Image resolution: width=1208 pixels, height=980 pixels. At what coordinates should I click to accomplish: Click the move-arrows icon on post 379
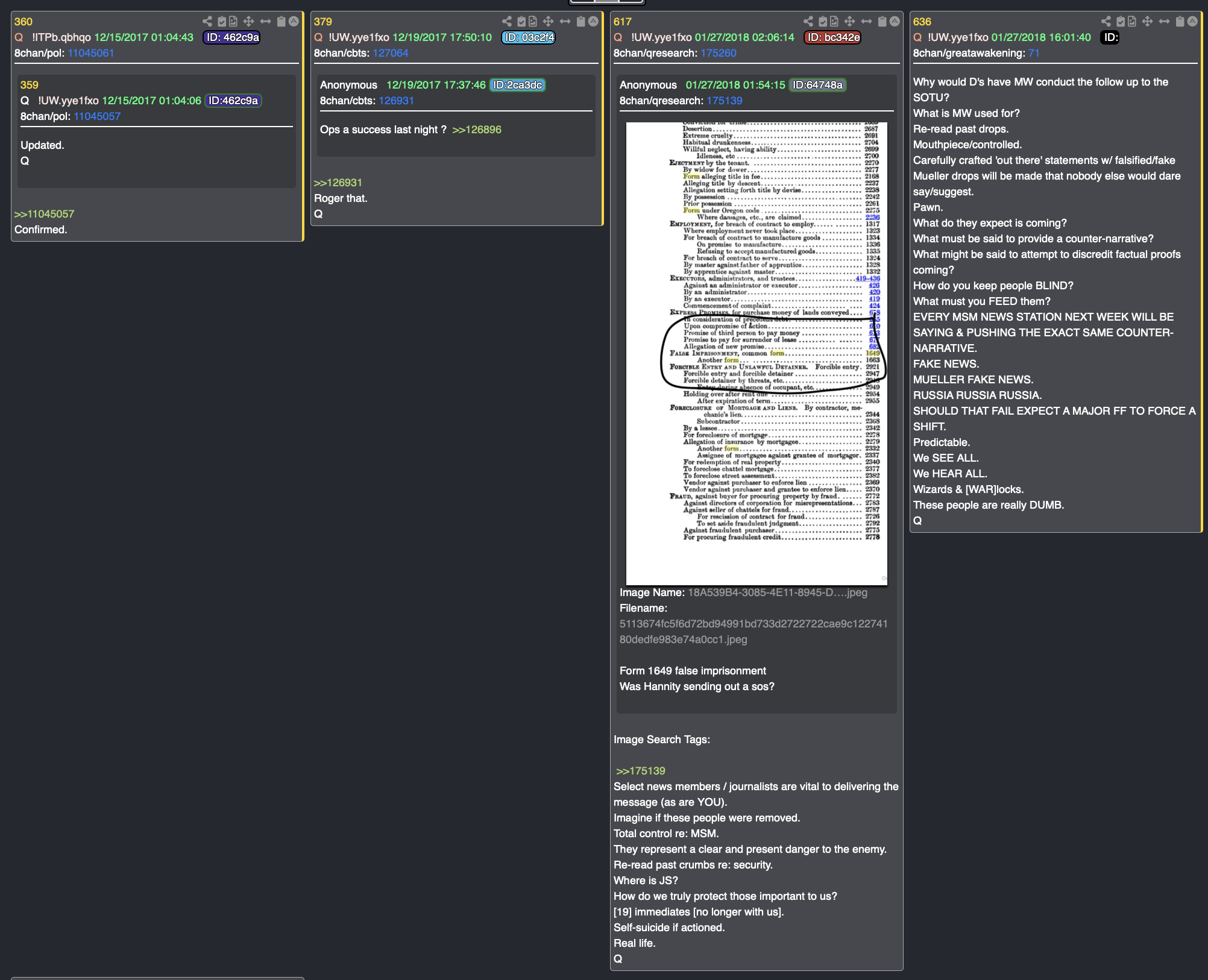pos(548,21)
